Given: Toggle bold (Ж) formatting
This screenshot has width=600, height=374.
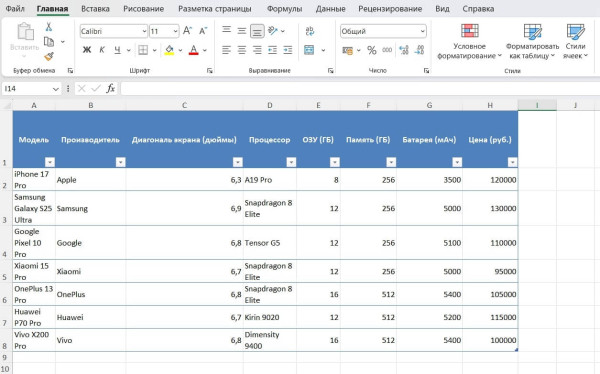Looking at the screenshot, I should 87,50.
